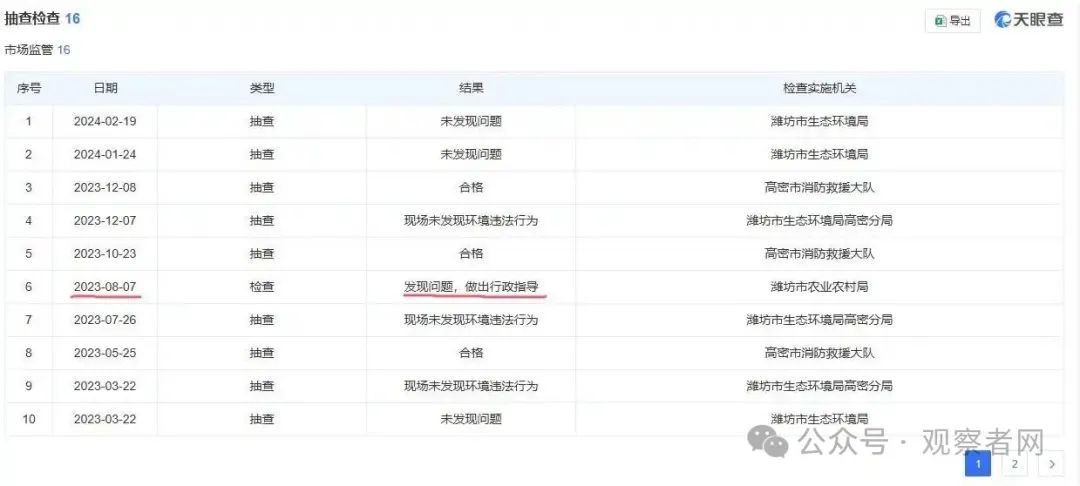Click result 发现问题，做出行政指导
Screen dimensions: 1080x486
coord(471,286)
